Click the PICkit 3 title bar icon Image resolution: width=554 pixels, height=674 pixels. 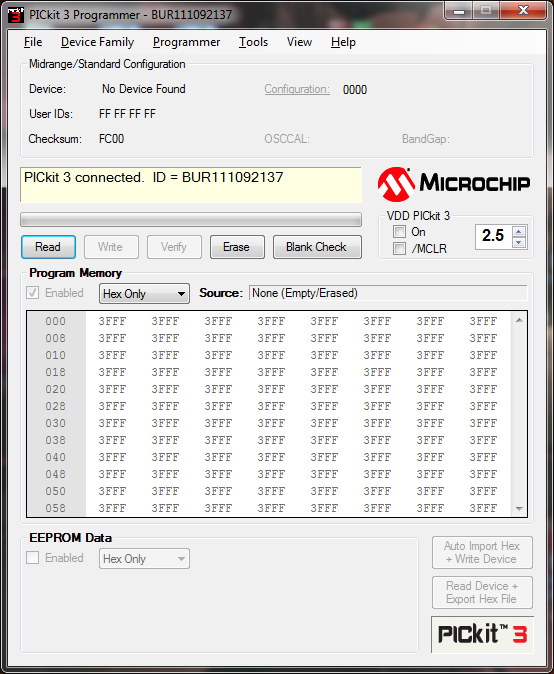point(15,14)
